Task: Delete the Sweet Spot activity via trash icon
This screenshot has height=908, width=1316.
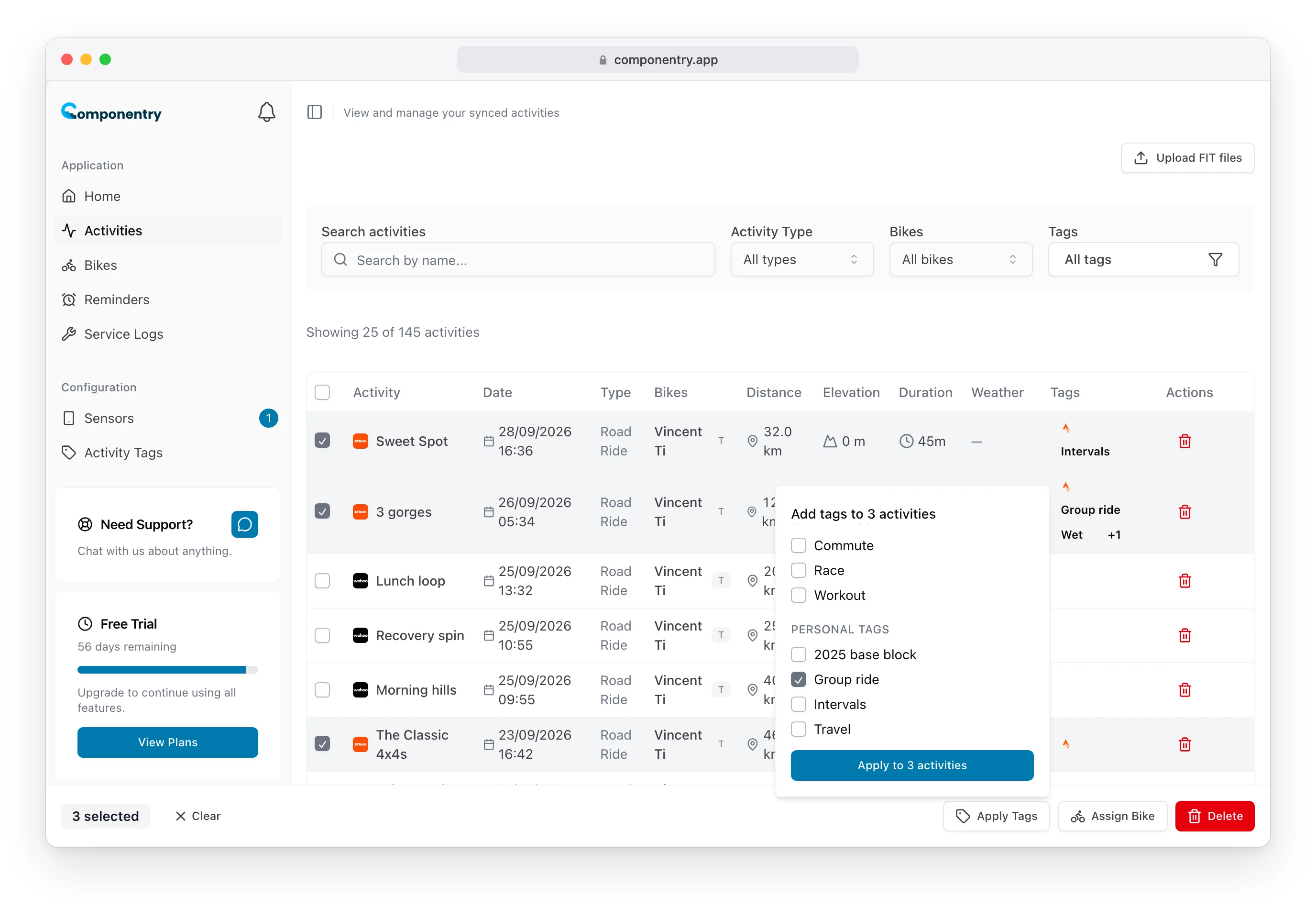Action: coord(1184,441)
